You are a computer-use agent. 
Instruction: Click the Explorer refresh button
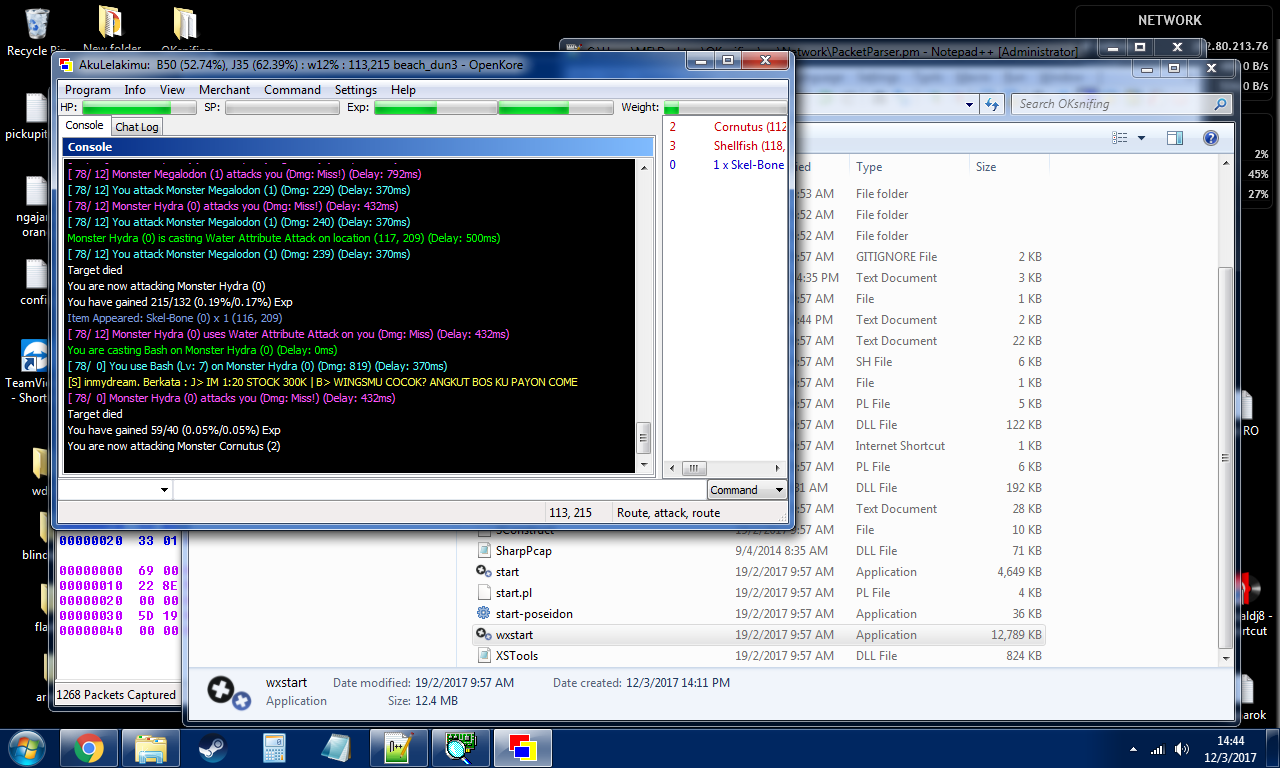click(x=993, y=104)
